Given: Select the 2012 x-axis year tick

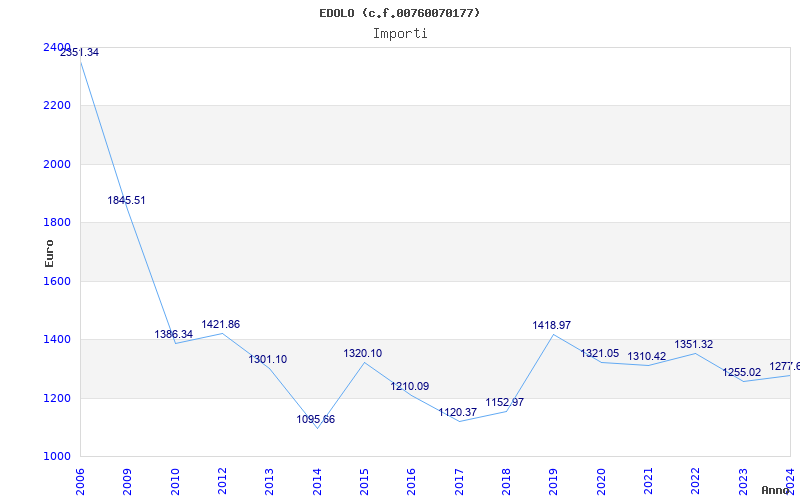Looking at the screenshot, I should coord(222,482).
